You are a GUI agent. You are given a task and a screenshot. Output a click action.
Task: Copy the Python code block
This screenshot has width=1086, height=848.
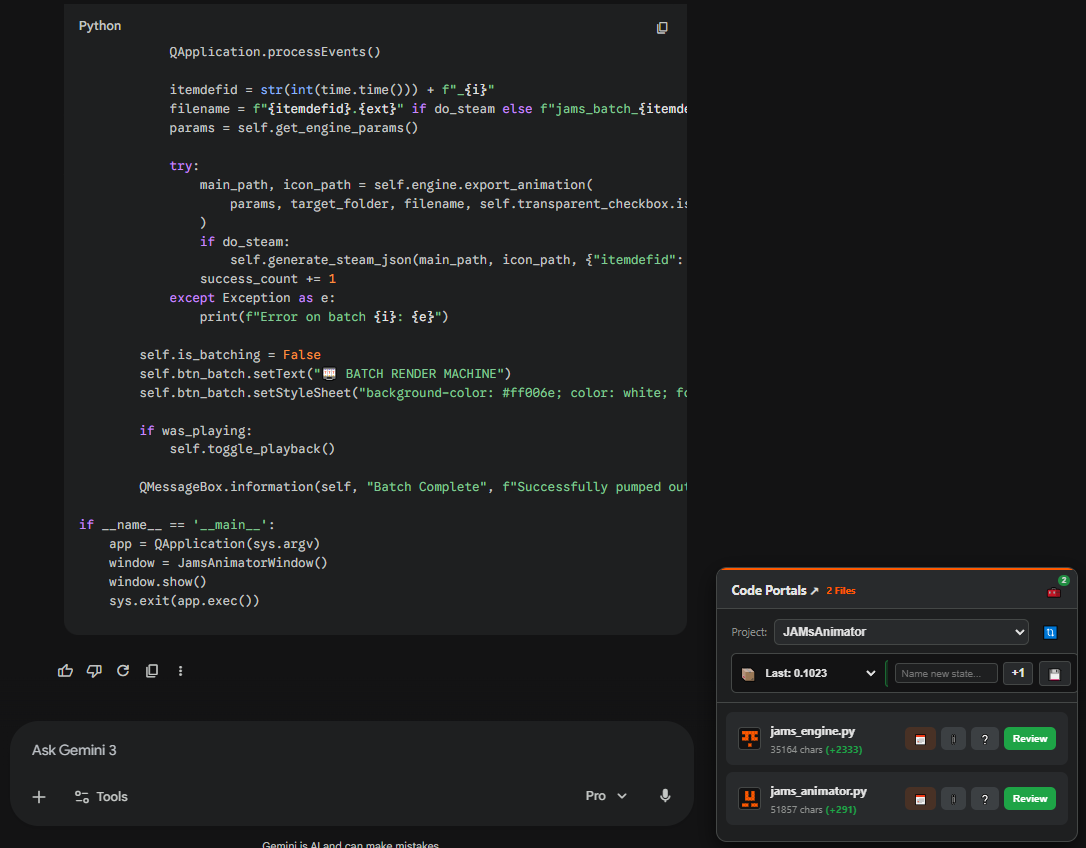point(662,28)
